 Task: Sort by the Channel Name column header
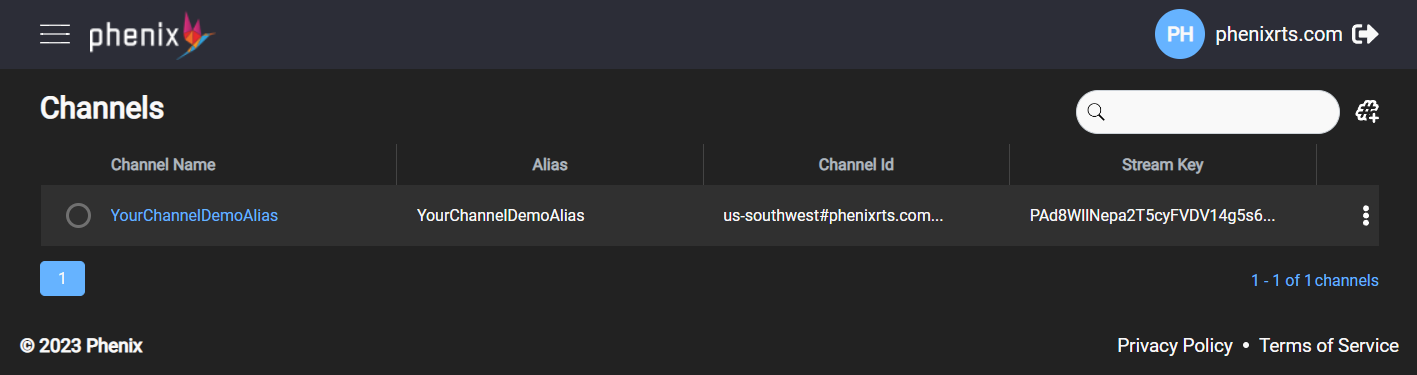163,165
